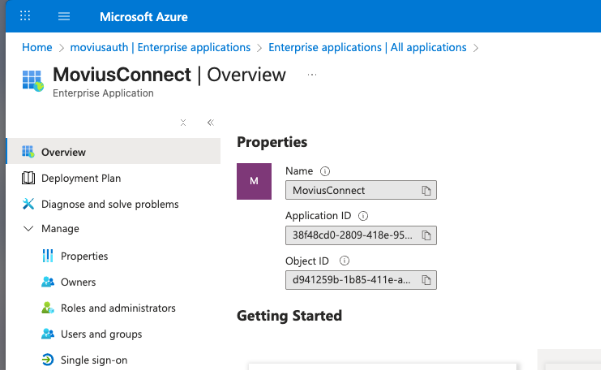Image resolution: width=601 pixels, height=370 pixels.
Task: Go to Home breadcrumb
Action: point(37,47)
